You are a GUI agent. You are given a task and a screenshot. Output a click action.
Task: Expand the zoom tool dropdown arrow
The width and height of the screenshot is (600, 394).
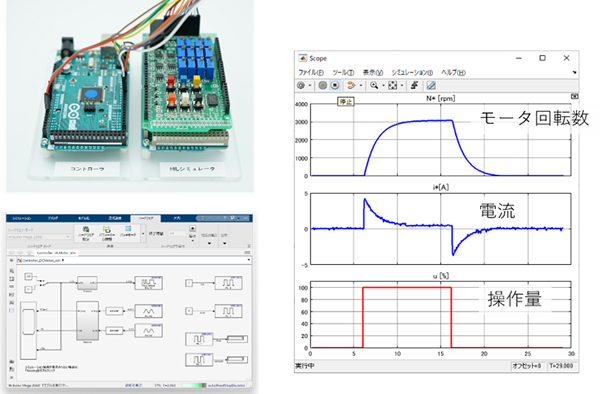coord(383,86)
